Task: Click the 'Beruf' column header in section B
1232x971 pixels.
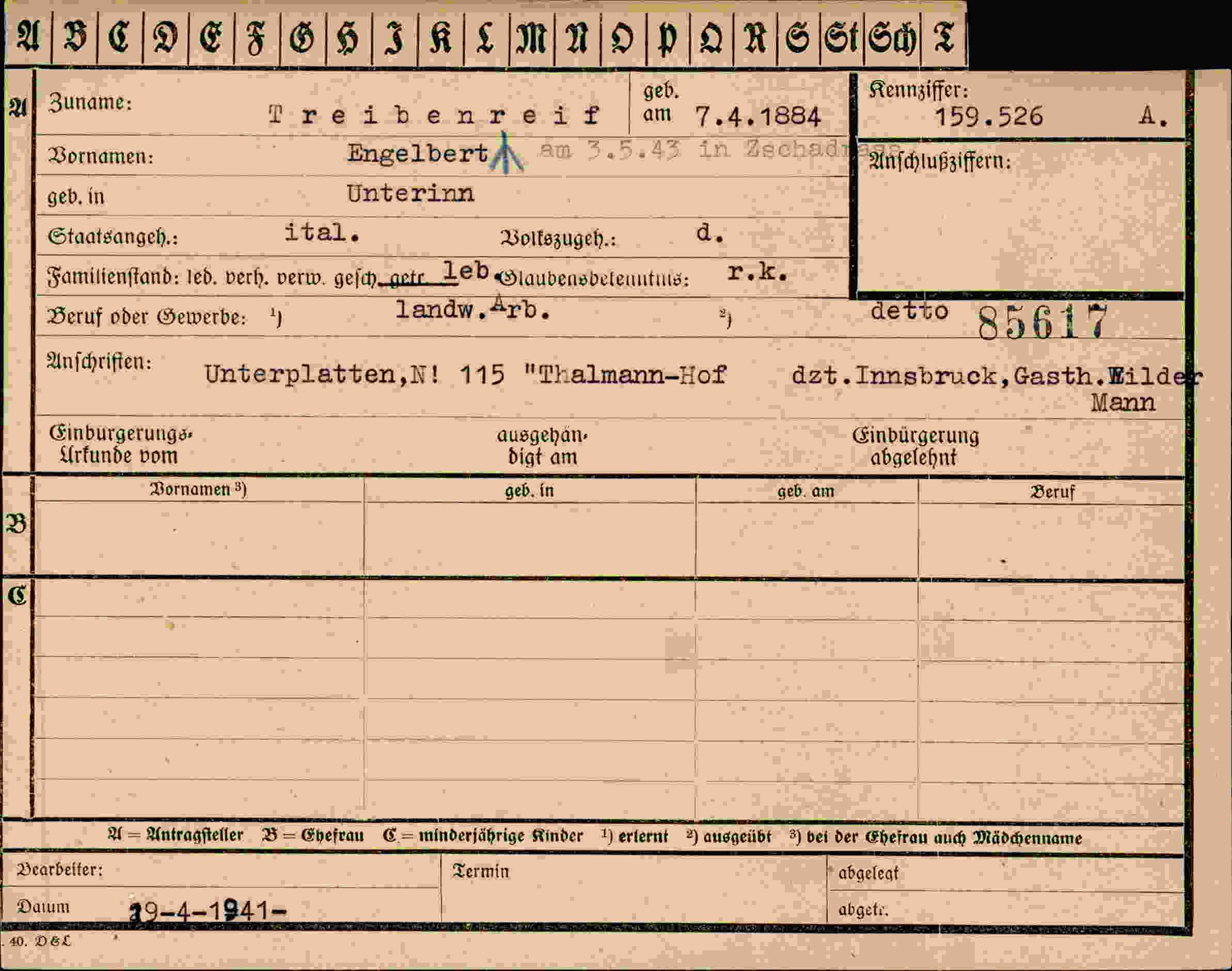Action: (x=1052, y=492)
